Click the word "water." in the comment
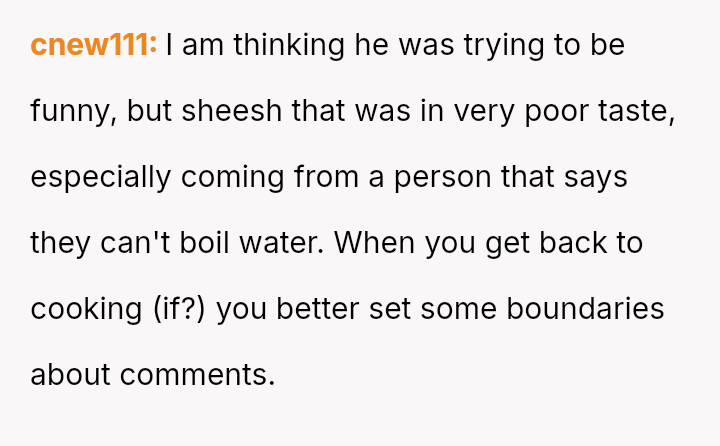The width and height of the screenshot is (720, 446). pos(281,243)
